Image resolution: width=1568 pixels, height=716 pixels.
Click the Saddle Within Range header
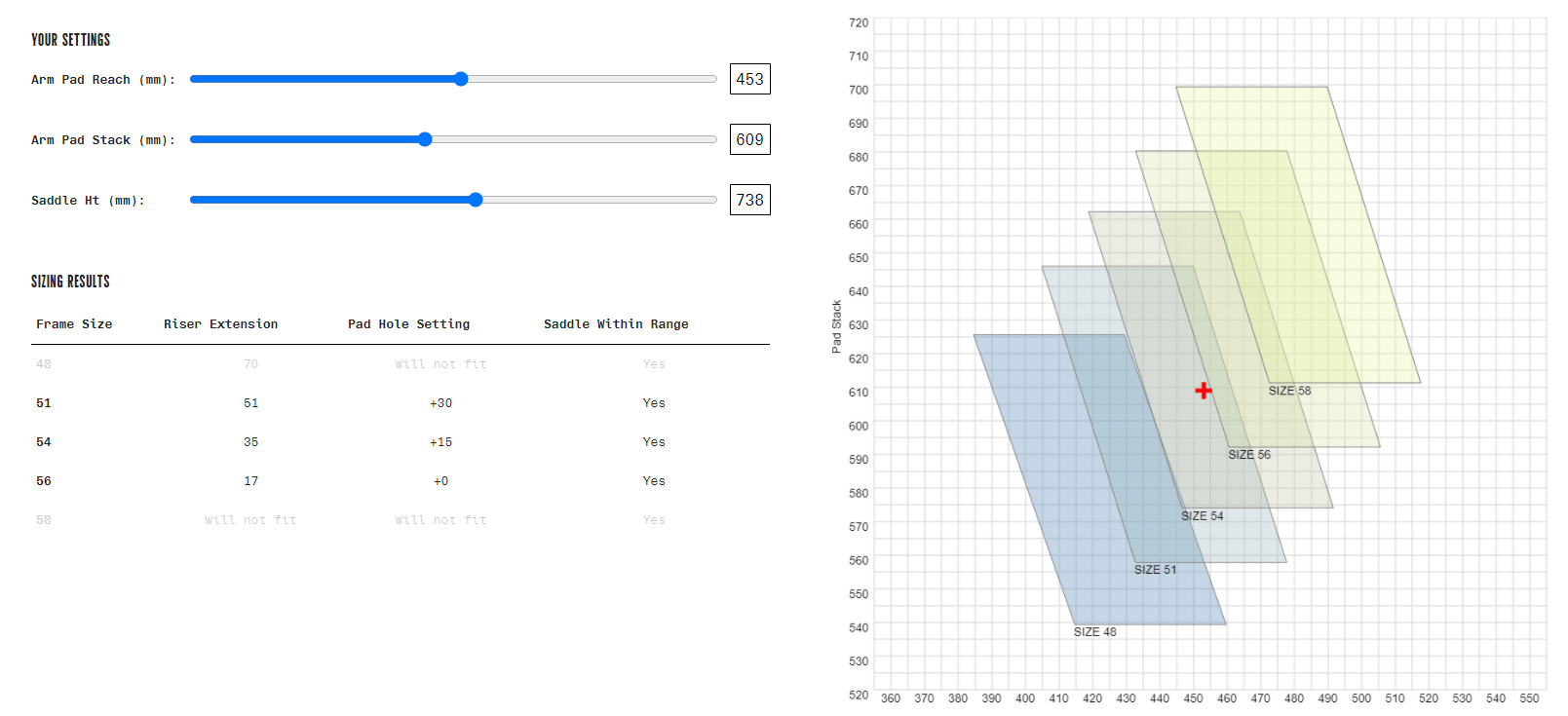[x=616, y=324]
